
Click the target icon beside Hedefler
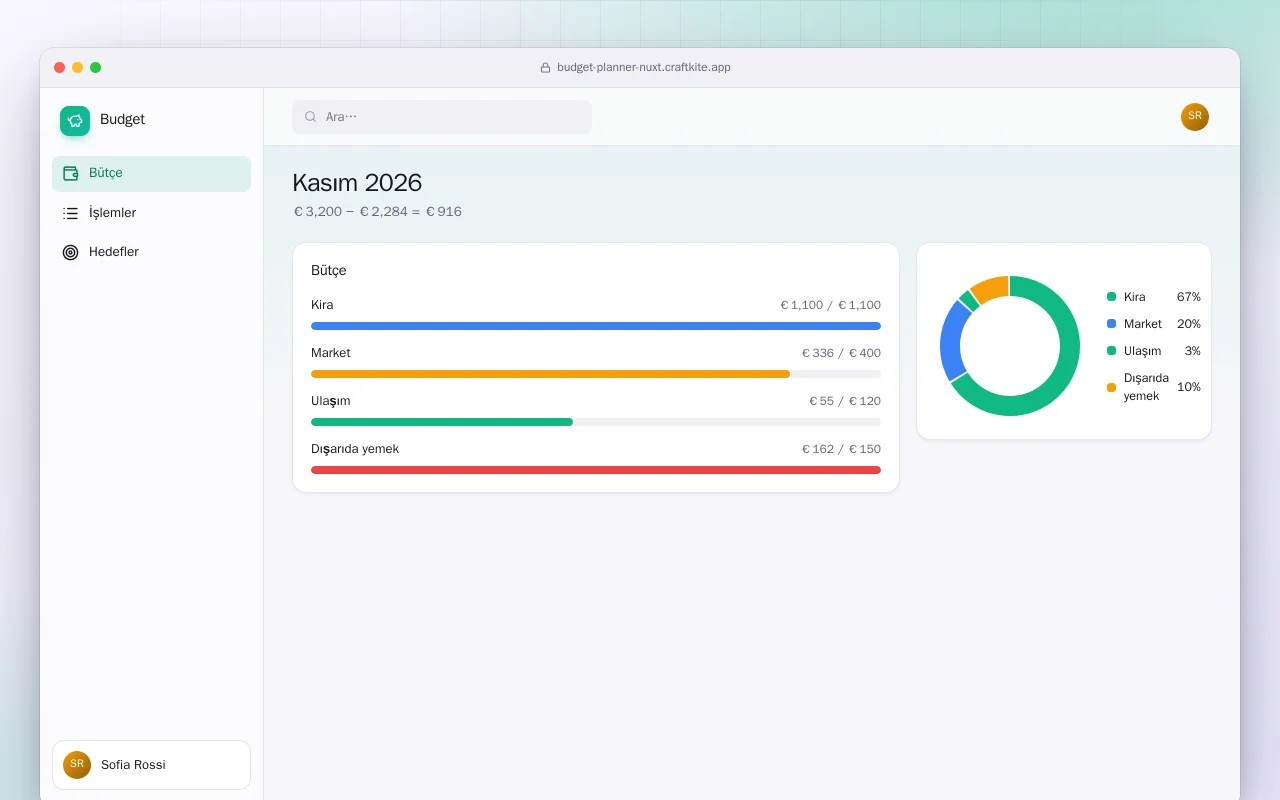point(71,252)
